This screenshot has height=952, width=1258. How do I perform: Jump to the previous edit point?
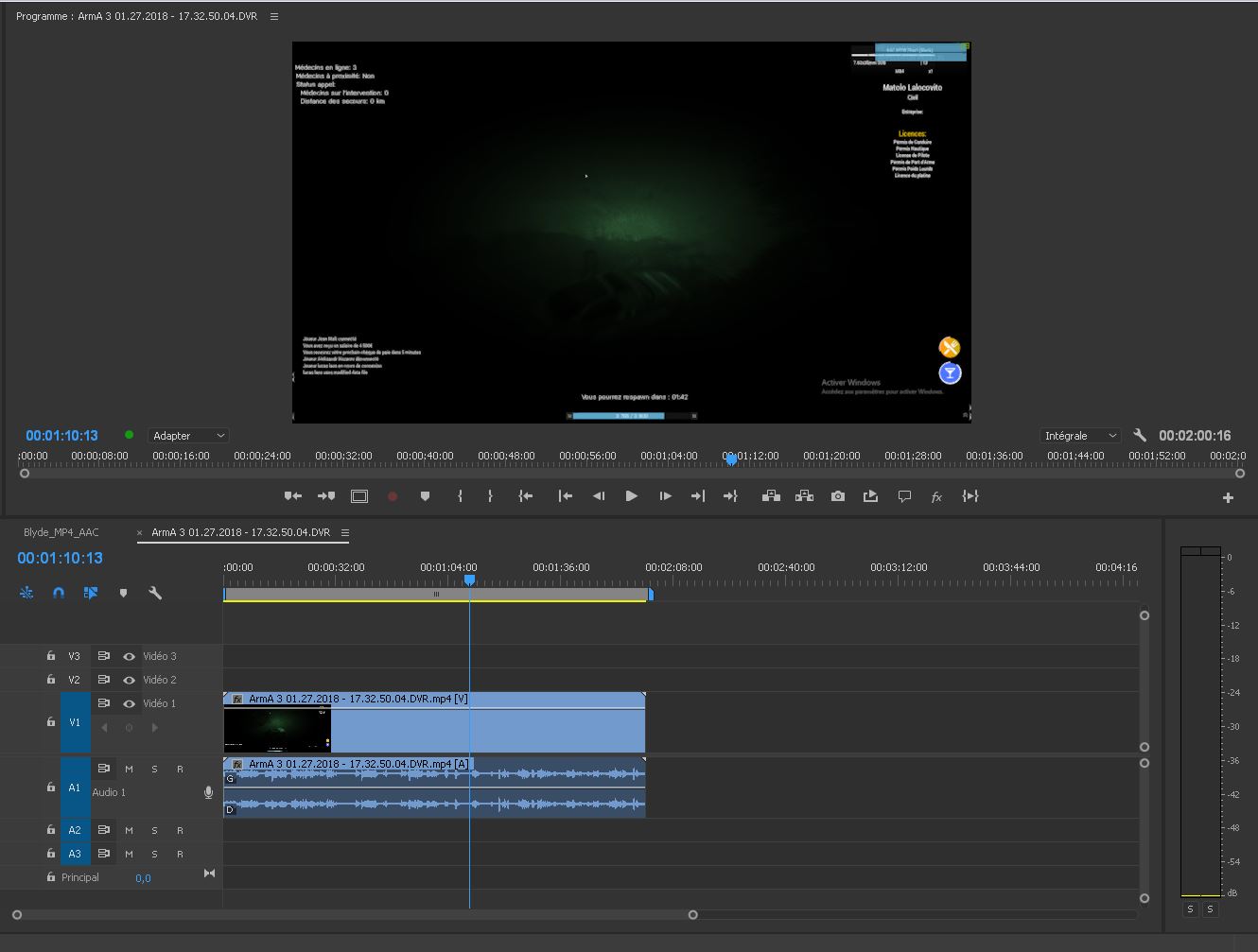566,496
